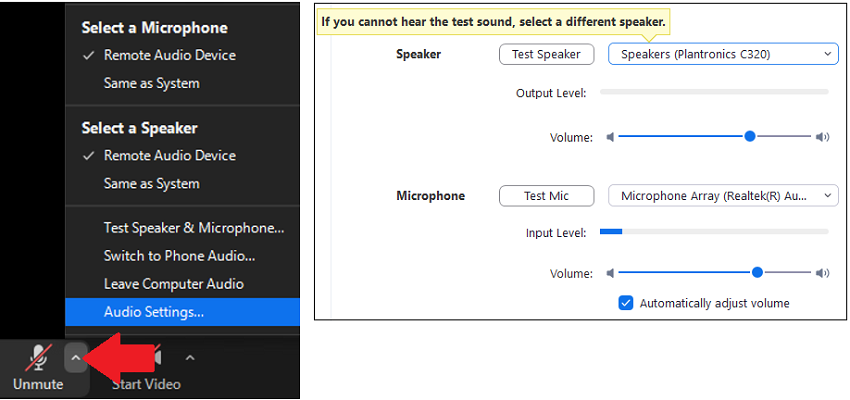850x400 pixels.
Task: Click the Start Video camera icon
Action: click(x=157, y=357)
